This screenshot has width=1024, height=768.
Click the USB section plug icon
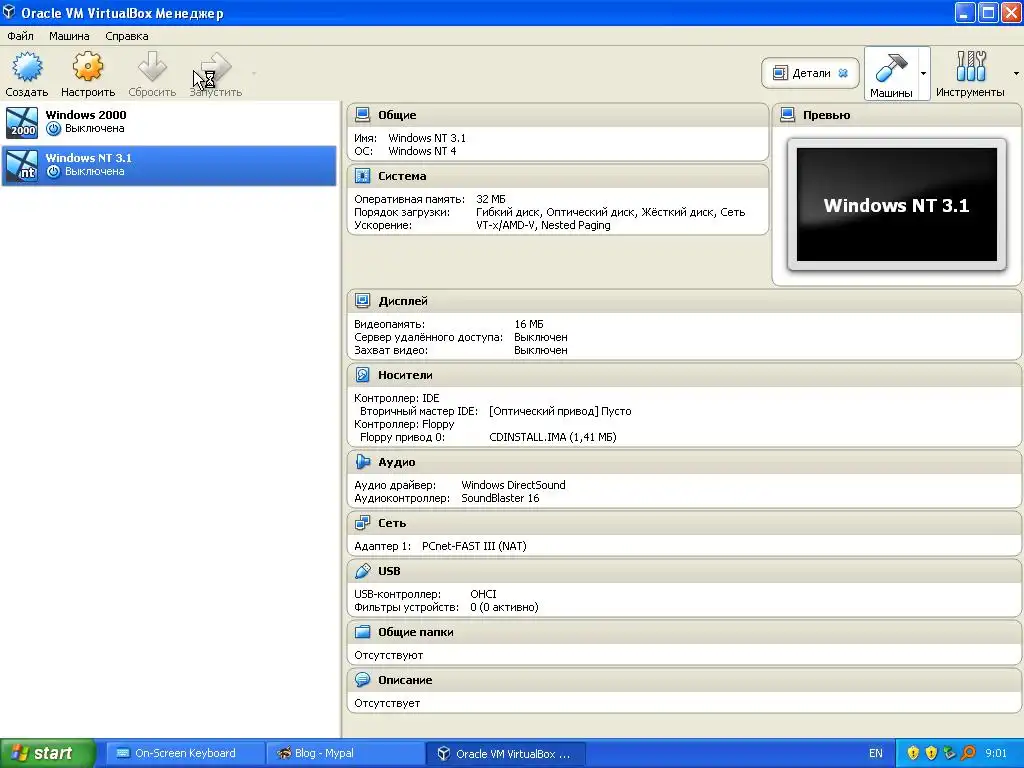click(x=362, y=571)
